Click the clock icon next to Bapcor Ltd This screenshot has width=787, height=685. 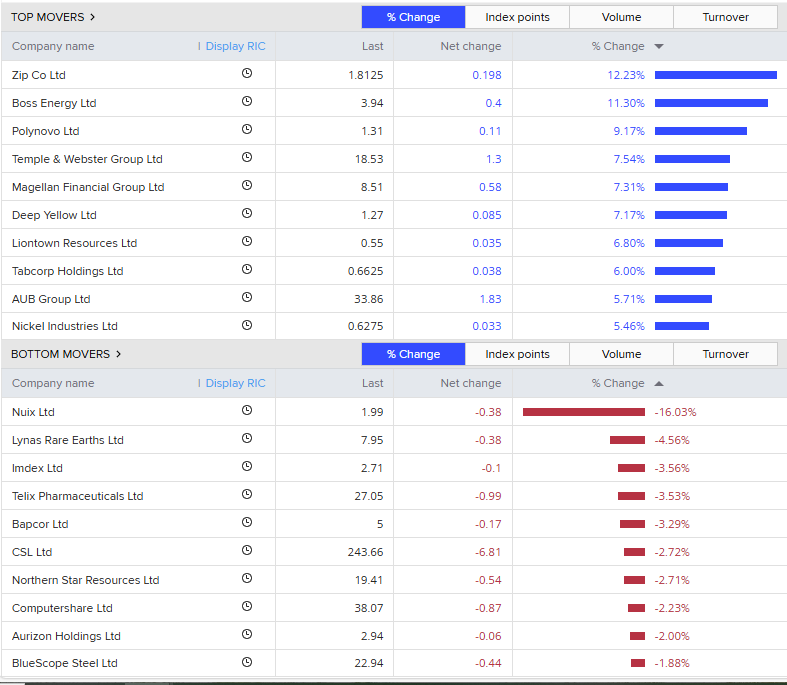click(246, 522)
